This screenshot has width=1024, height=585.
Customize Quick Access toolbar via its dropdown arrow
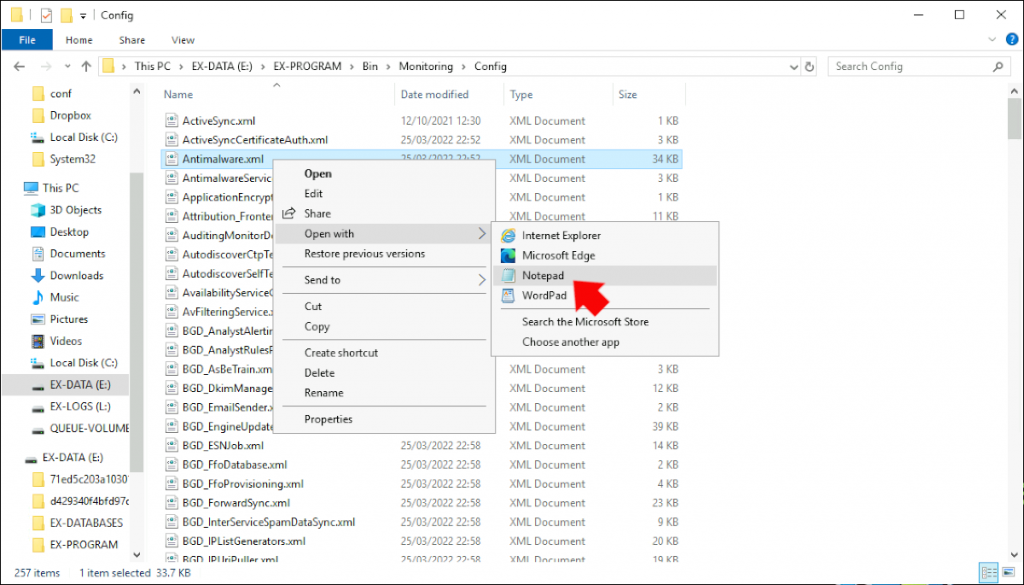(x=84, y=14)
